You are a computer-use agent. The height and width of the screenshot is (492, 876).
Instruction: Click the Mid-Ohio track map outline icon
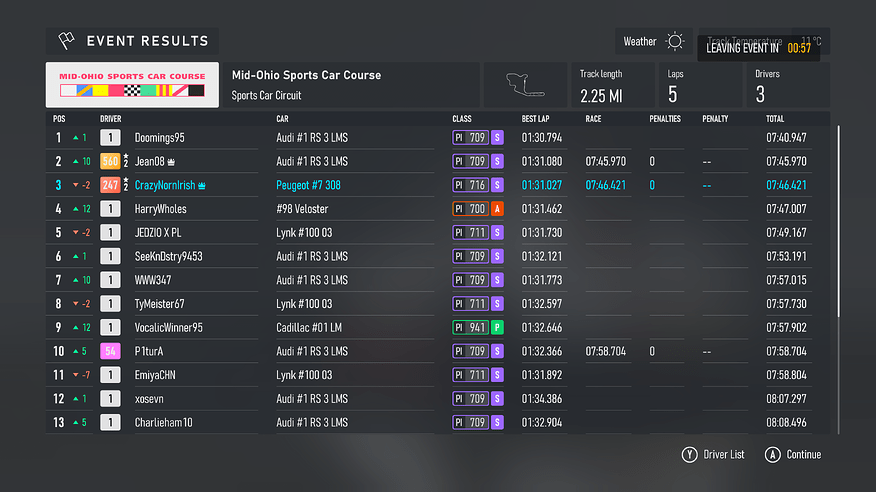point(525,85)
